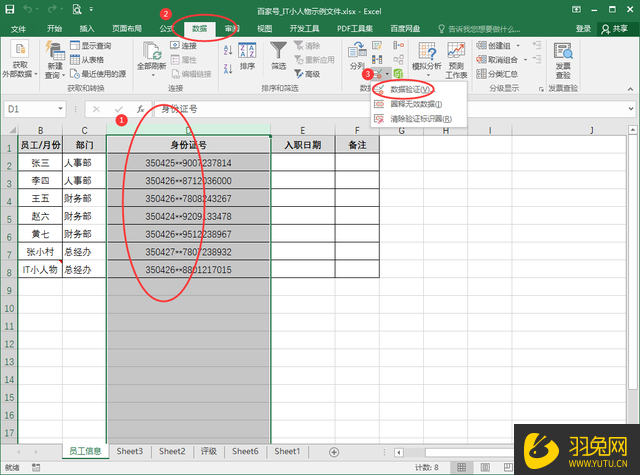Click the Redo arrow icon
Screen dimensions: 640x475
click(52, 9)
